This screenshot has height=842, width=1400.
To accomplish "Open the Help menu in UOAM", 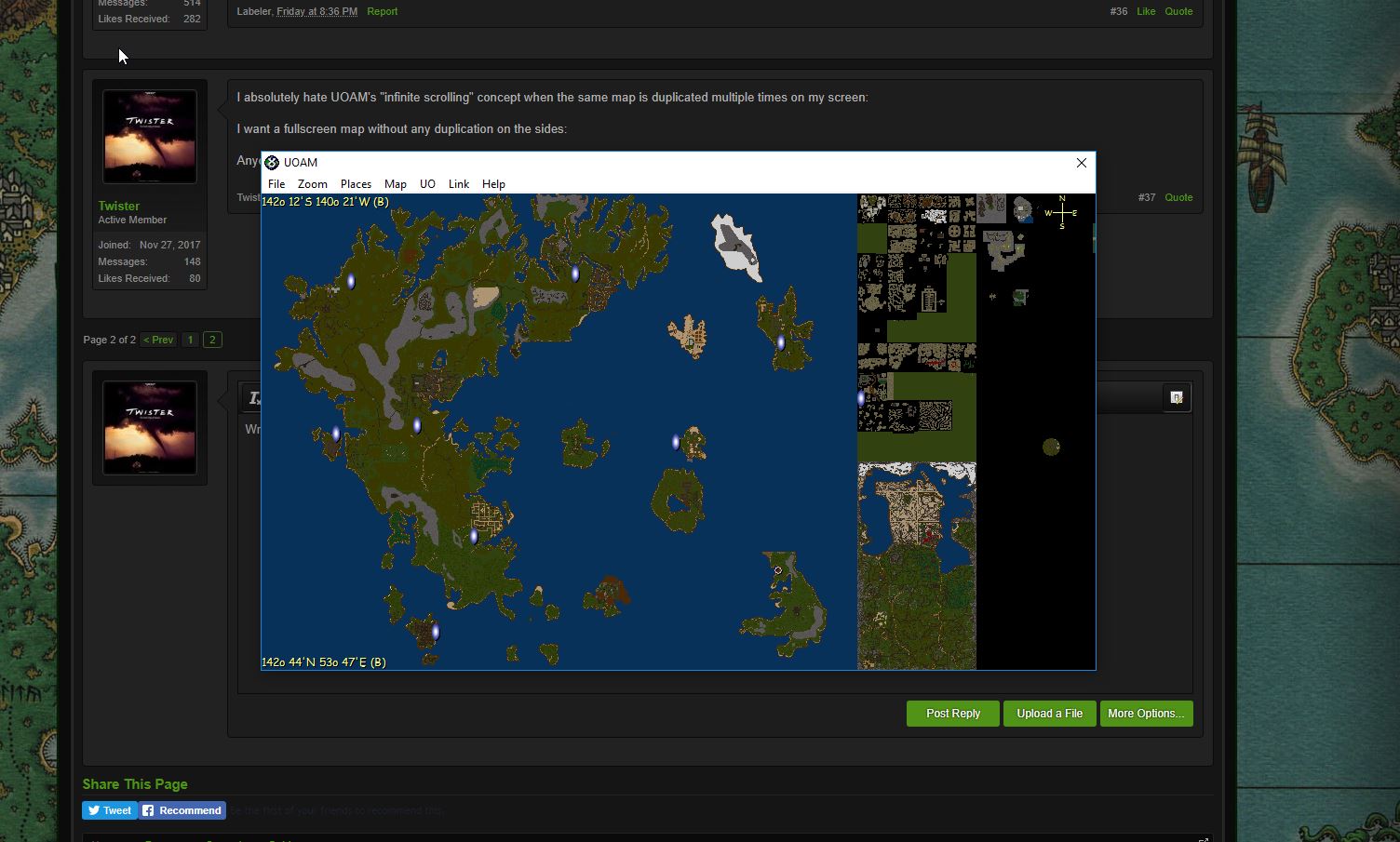I will click(493, 184).
